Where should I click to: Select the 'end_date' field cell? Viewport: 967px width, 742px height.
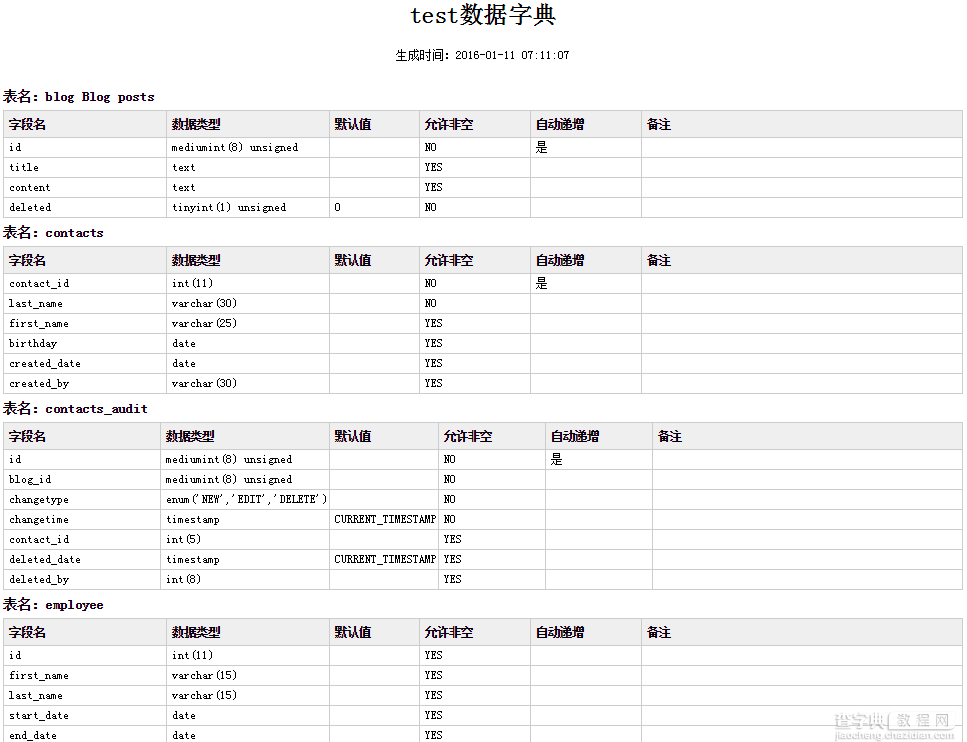click(x=85, y=735)
